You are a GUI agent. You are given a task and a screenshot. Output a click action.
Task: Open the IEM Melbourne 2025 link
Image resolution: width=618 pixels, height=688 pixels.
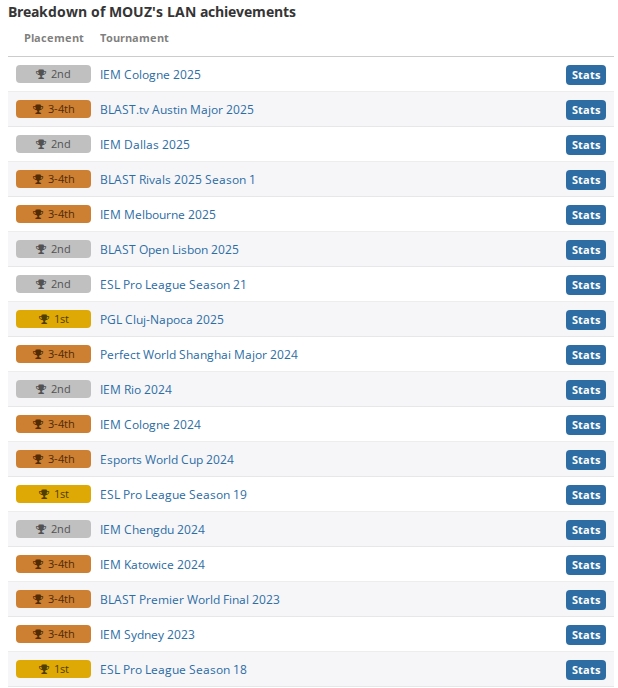158,215
